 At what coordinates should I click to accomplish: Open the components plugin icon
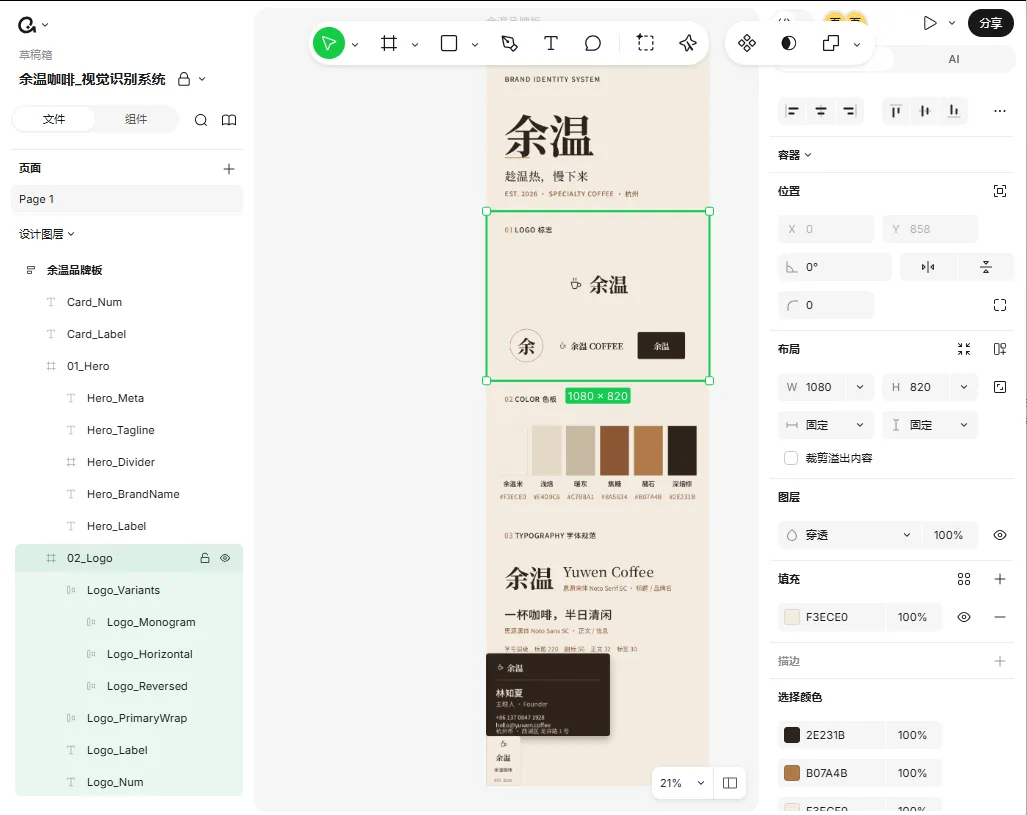[747, 44]
